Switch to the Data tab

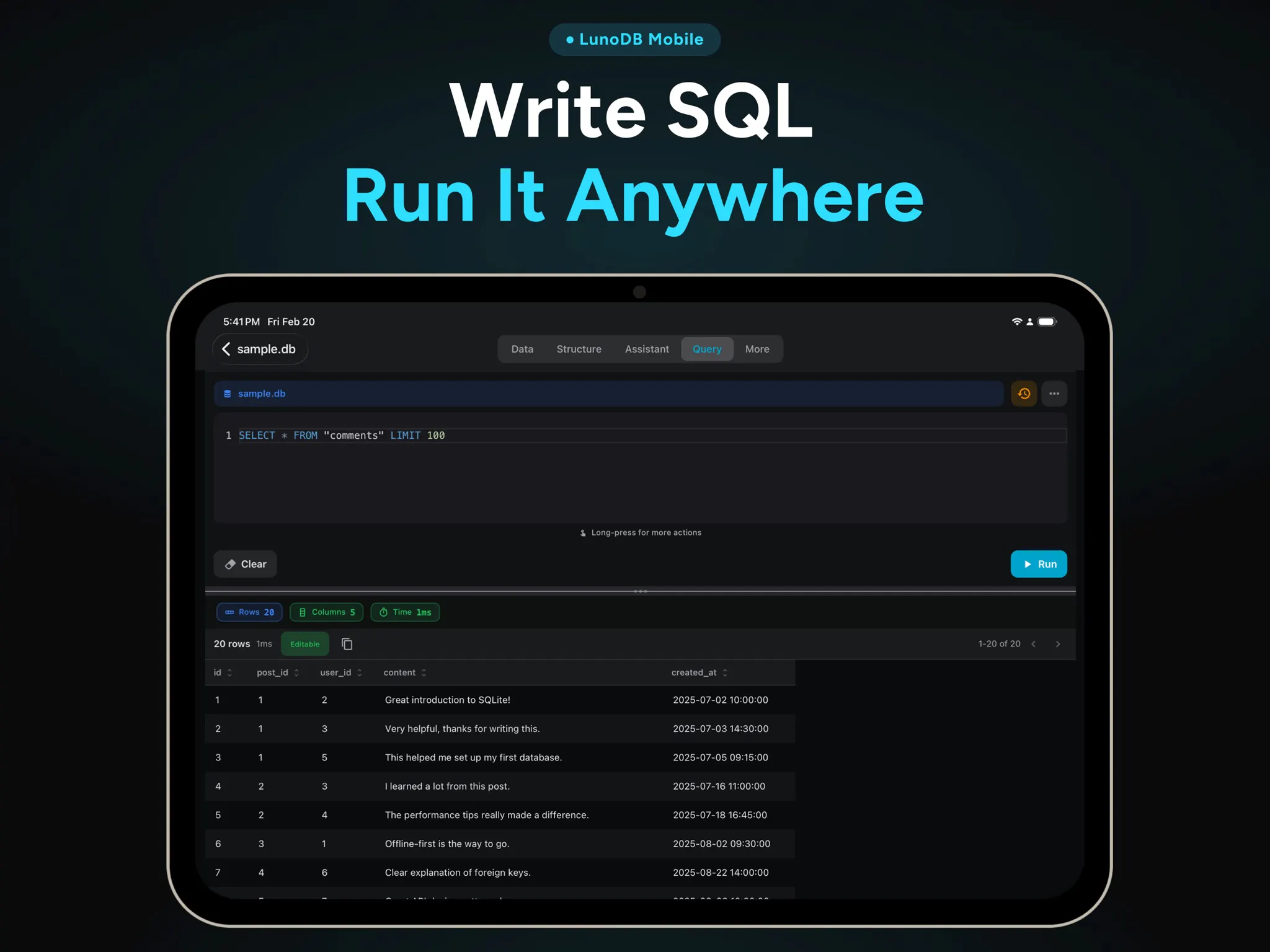pyautogui.click(x=522, y=349)
